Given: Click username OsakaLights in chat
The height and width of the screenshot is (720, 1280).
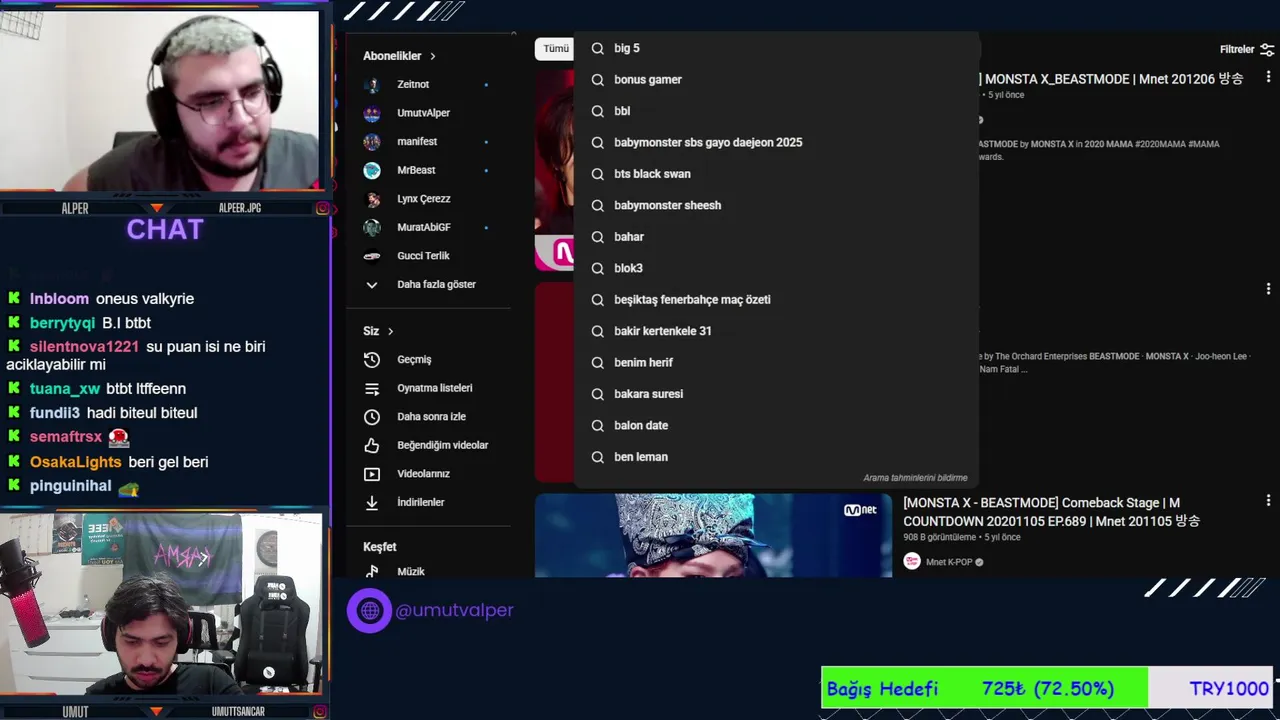Looking at the screenshot, I should [x=75, y=462].
